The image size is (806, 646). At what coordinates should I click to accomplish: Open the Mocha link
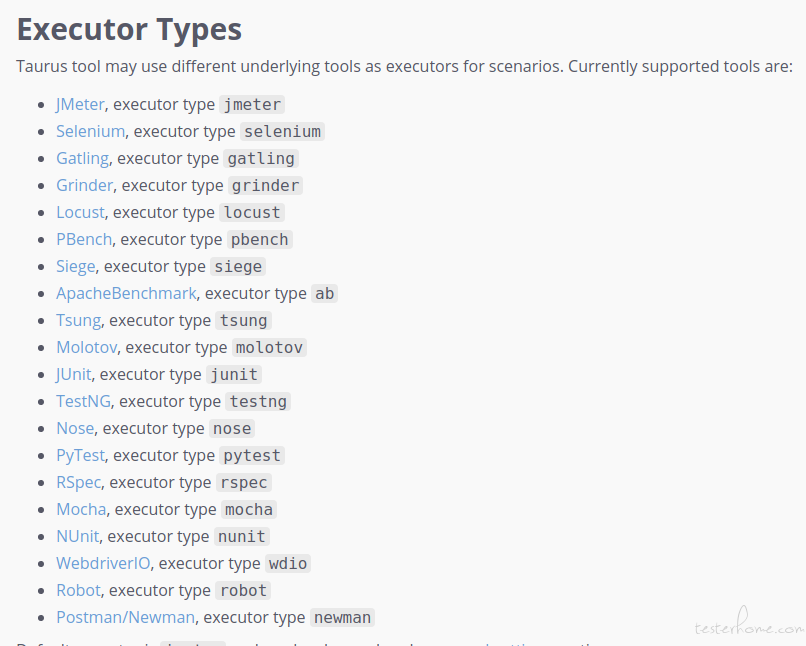tap(81, 509)
